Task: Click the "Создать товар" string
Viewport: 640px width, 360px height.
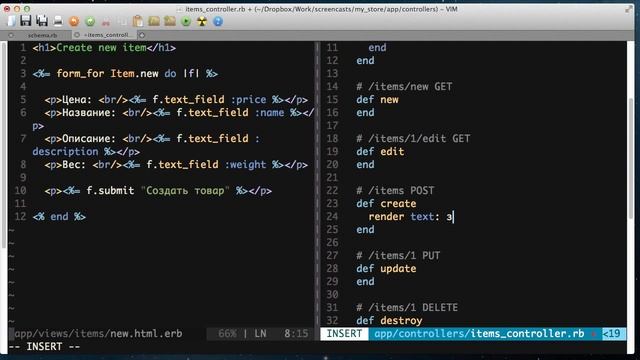Action: (185, 191)
